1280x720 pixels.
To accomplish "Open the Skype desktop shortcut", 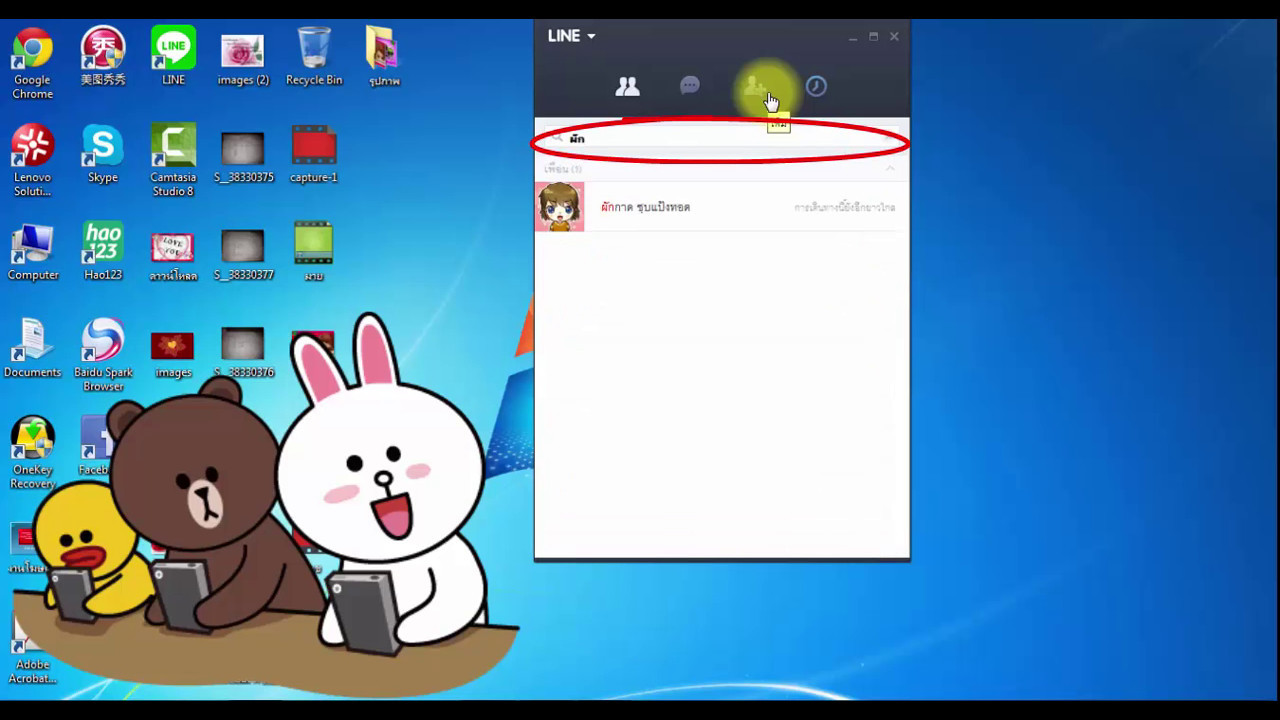I will tap(103, 154).
